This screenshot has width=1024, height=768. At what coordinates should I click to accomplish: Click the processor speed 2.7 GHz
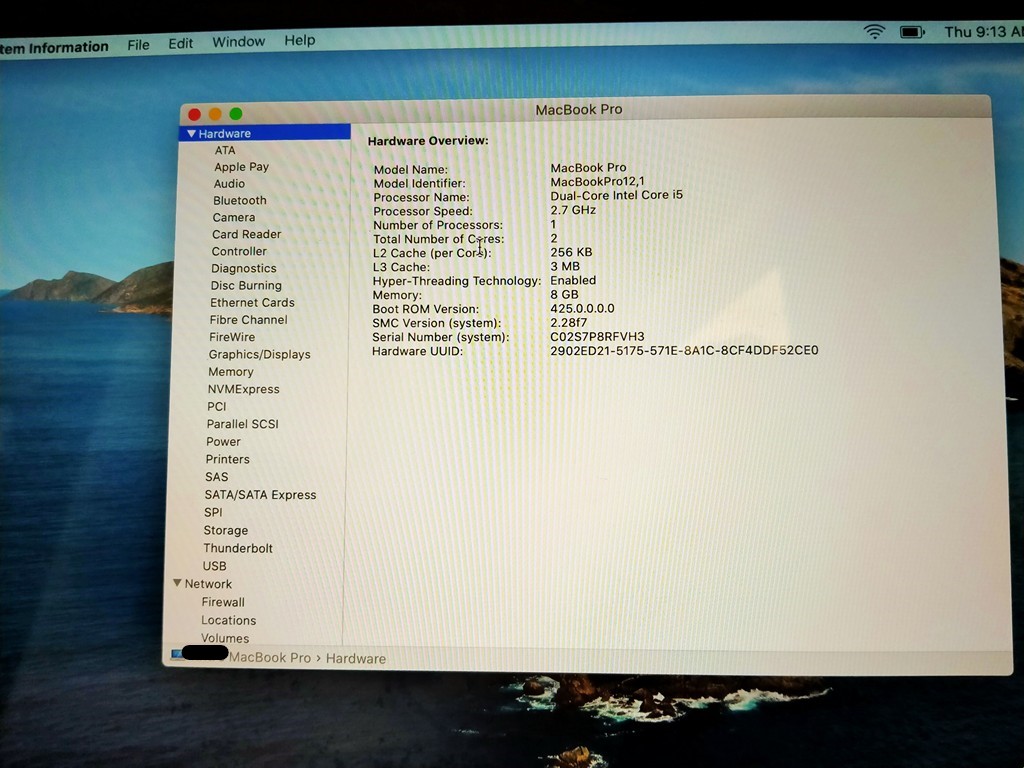pos(573,210)
